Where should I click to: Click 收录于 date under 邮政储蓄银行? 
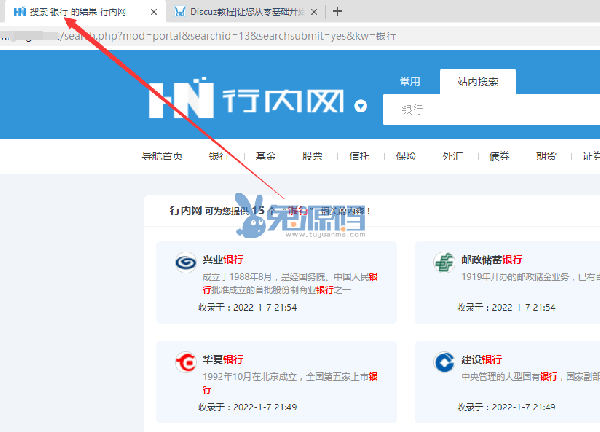(506, 308)
